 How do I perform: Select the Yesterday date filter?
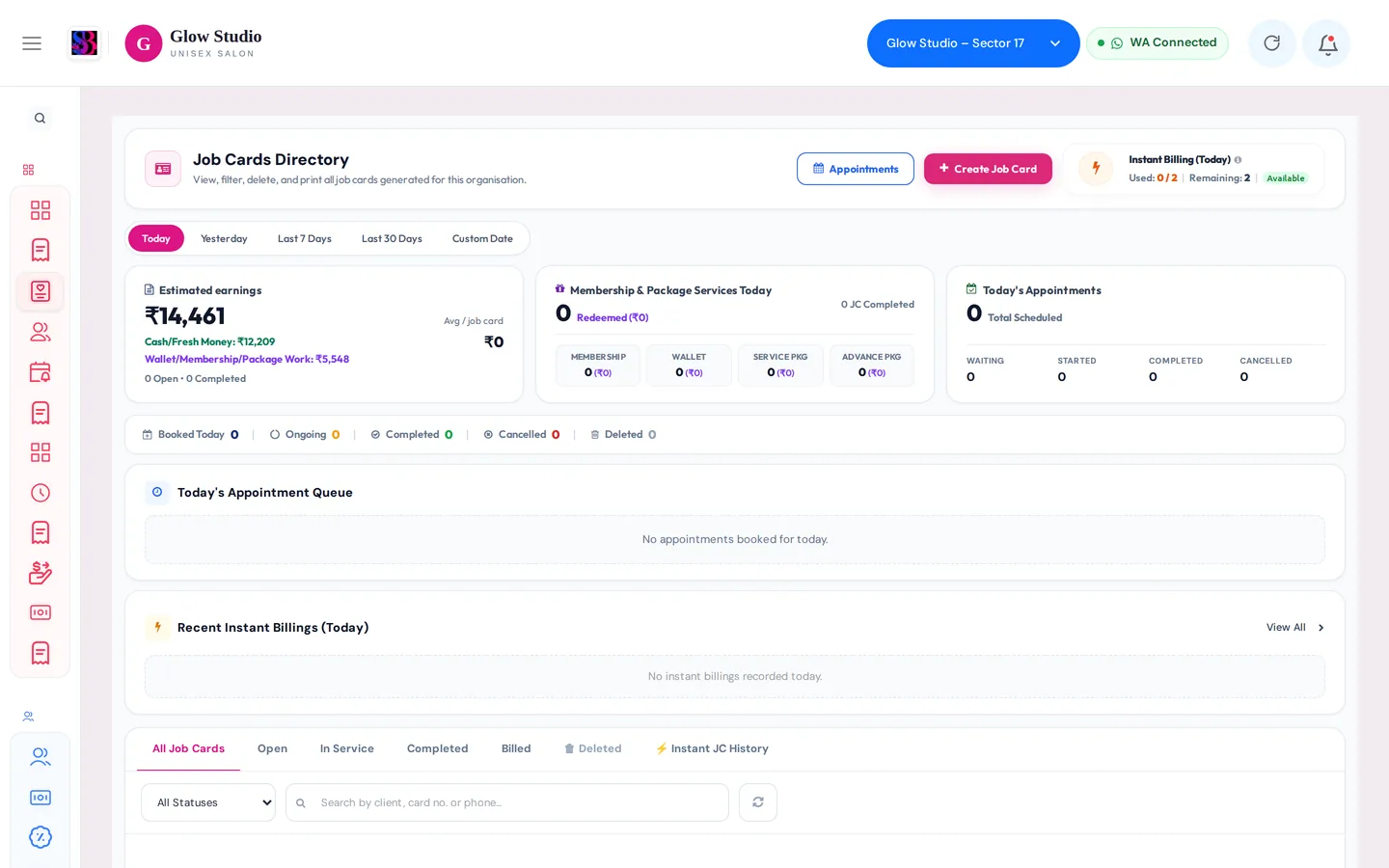[224, 238]
